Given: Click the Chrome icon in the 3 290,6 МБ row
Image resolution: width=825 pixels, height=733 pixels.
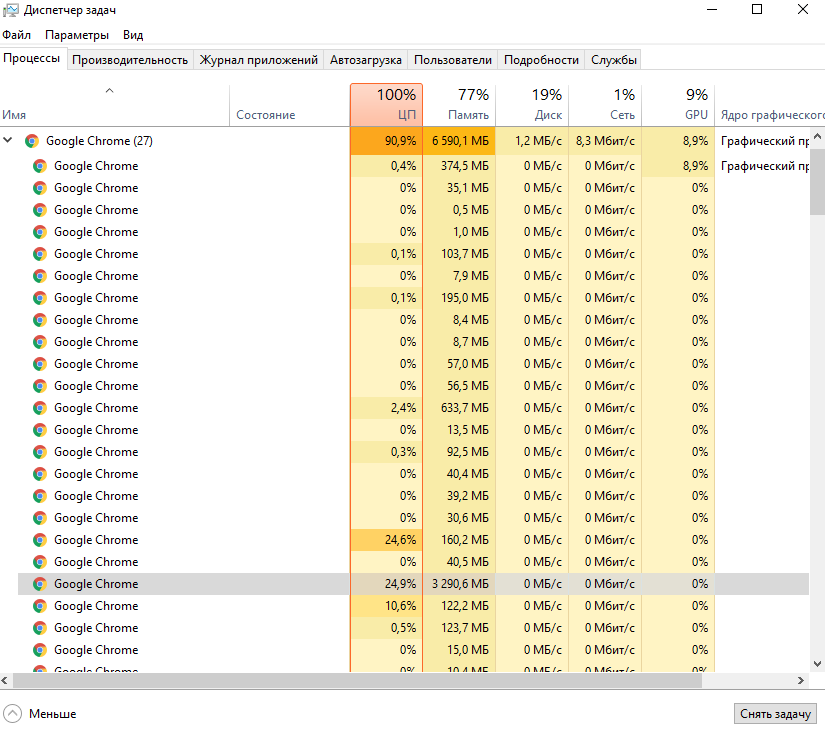Looking at the screenshot, I should coord(39,584).
